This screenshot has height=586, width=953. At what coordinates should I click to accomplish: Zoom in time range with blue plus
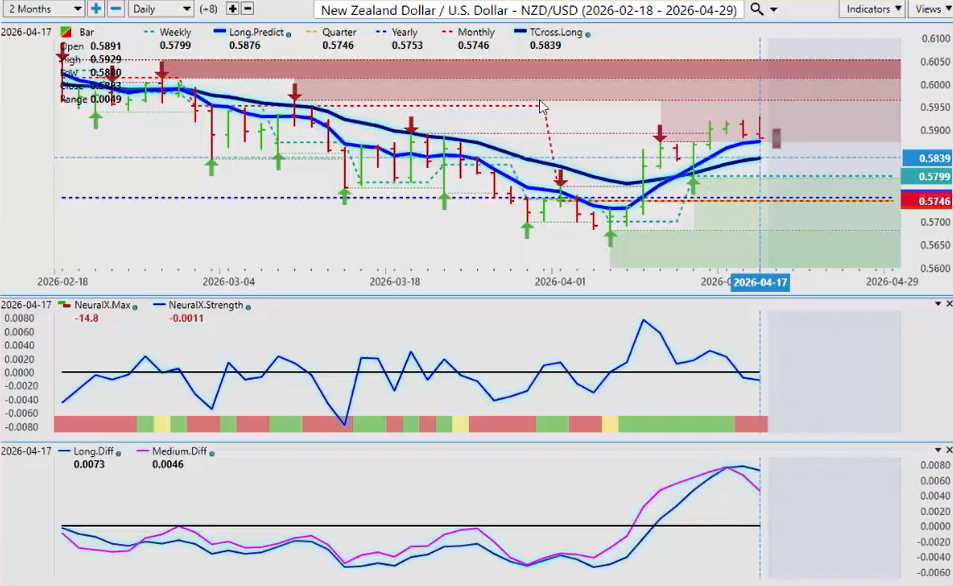96,9
